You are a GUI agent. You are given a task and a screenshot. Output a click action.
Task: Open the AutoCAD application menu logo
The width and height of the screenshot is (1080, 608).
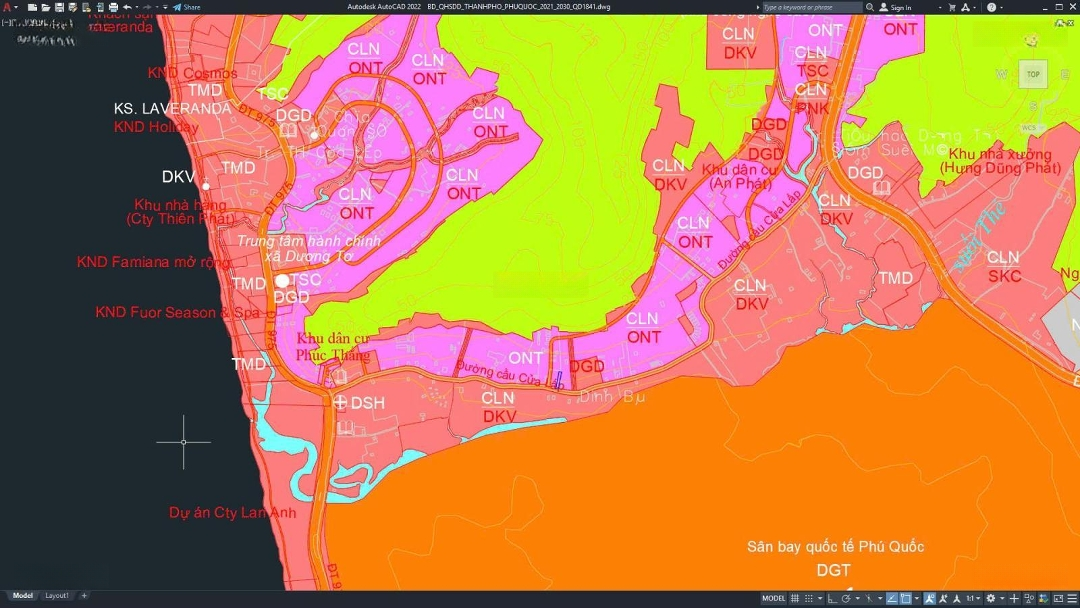(x=7, y=7)
